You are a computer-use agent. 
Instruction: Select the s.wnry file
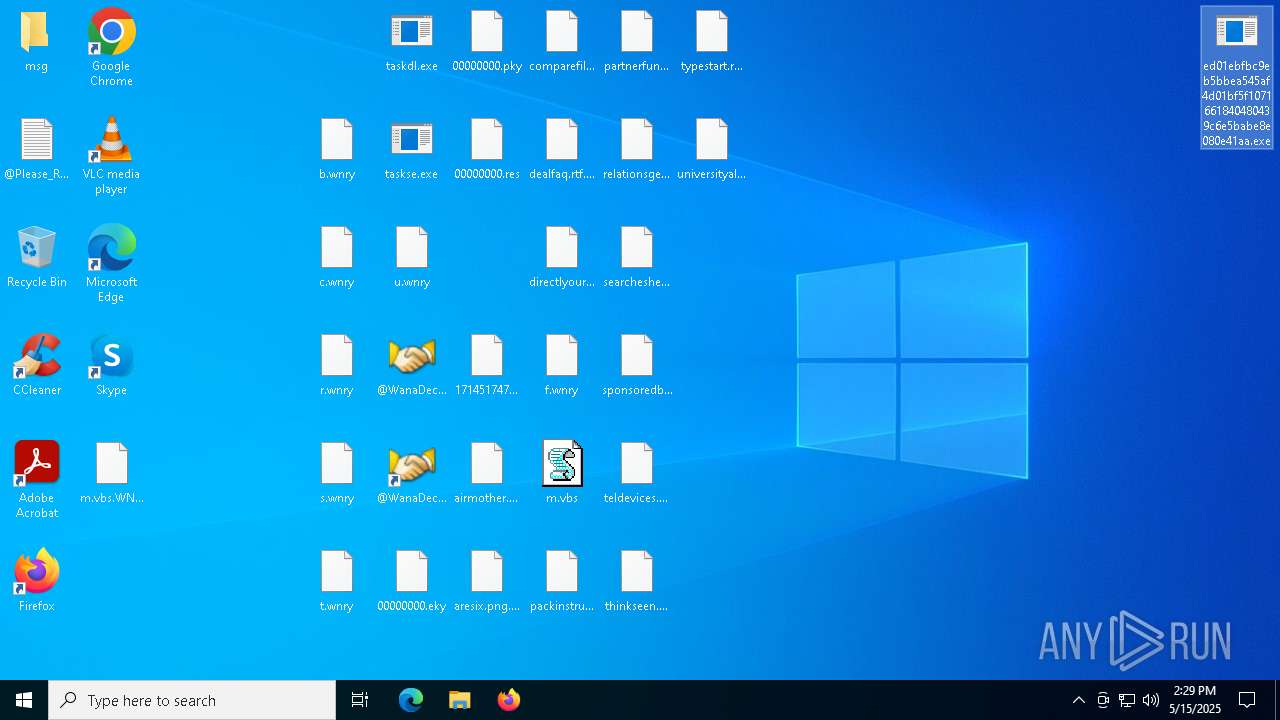336,474
